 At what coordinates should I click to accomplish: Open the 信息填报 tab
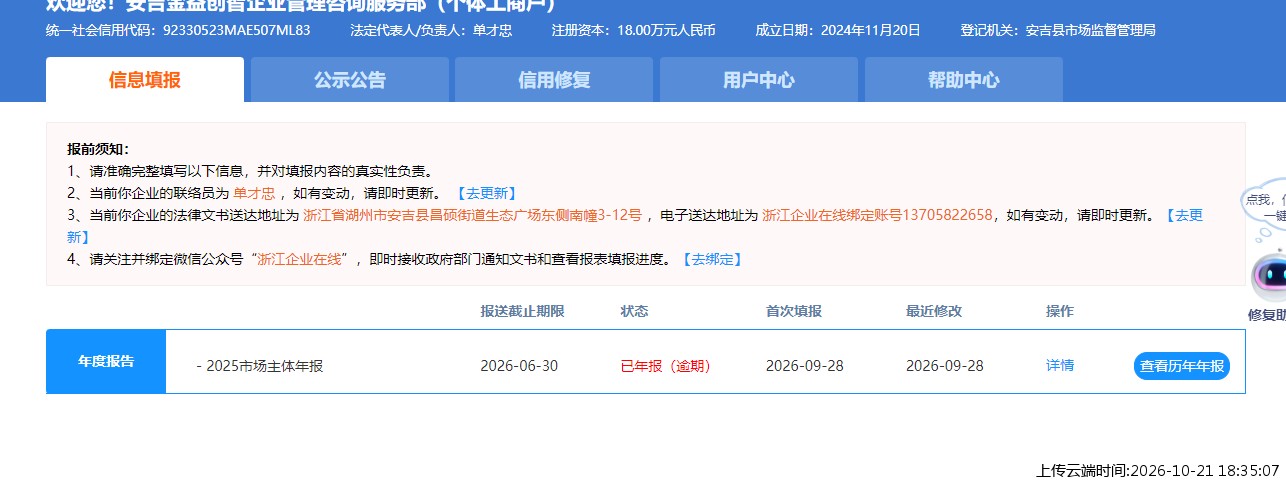pos(145,80)
